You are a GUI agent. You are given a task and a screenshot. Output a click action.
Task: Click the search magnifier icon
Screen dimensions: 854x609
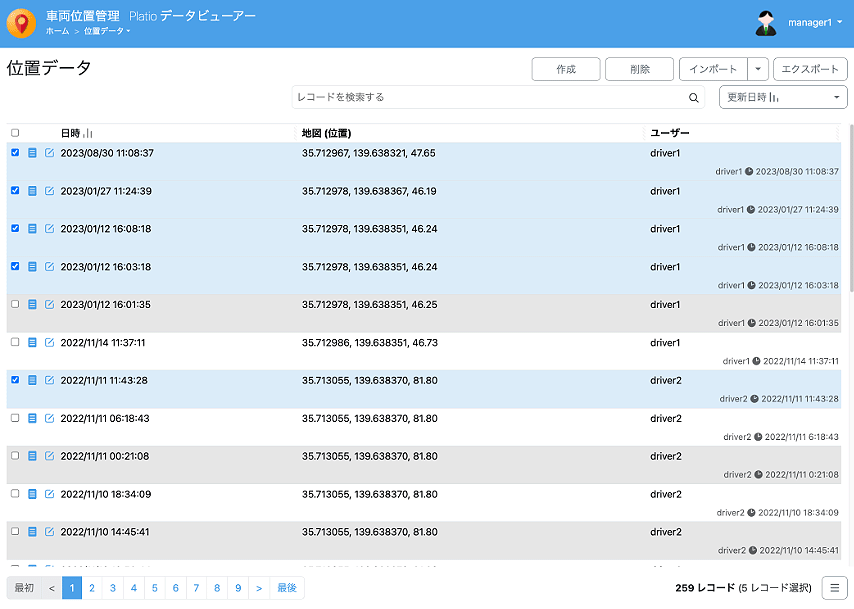(x=694, y=98)
